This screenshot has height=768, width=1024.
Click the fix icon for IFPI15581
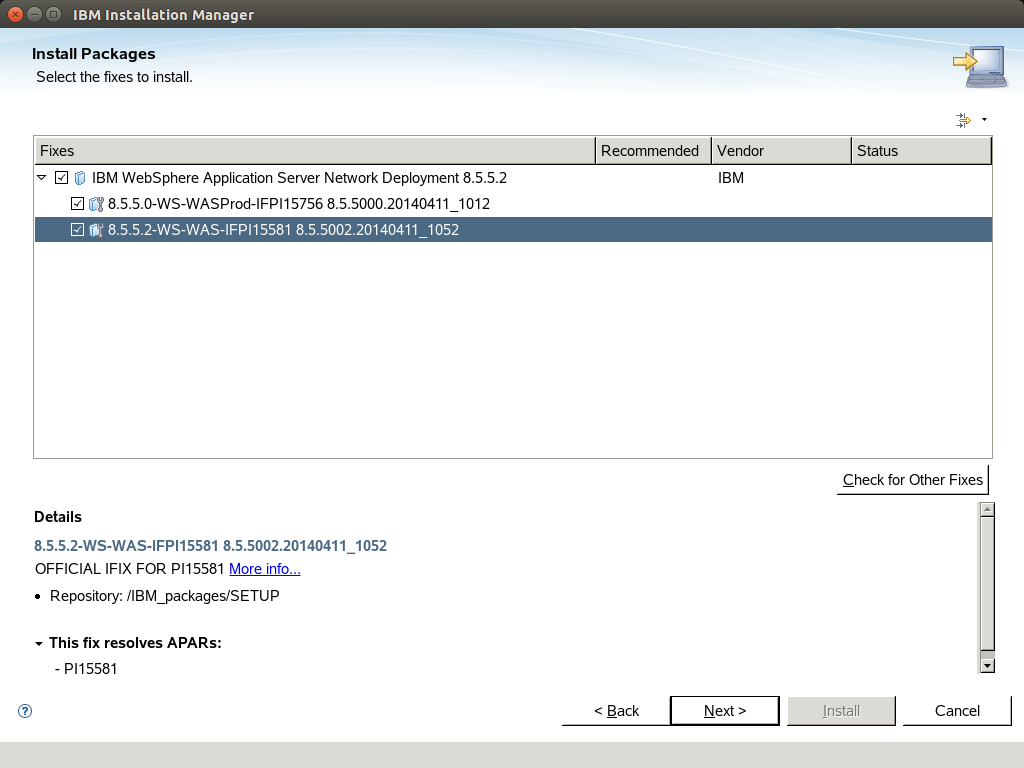pos(96,230)
